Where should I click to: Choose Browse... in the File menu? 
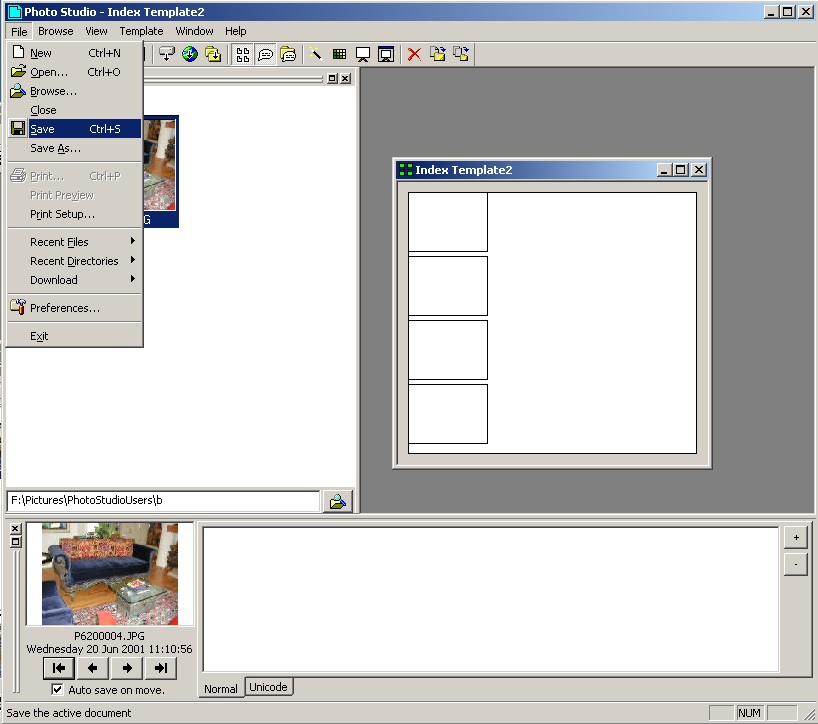tap(75, 91)
